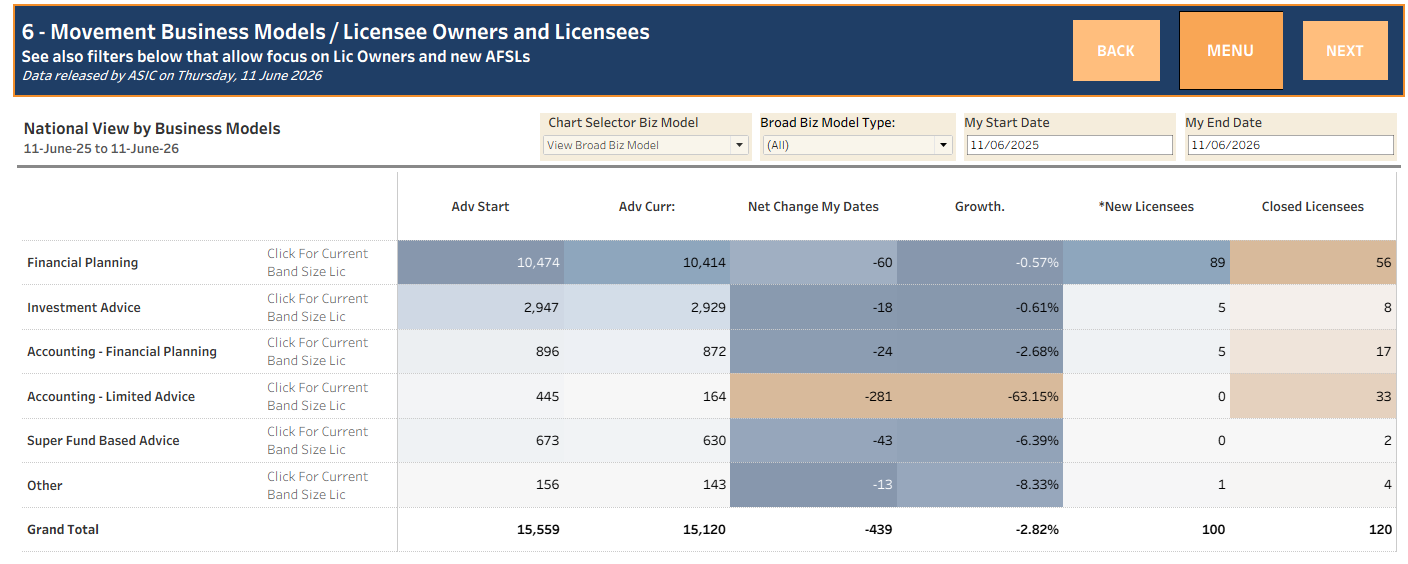Click Growth cell -0.57%
The width and height of the screenshot is (1408, 564).
coord(980,262)
